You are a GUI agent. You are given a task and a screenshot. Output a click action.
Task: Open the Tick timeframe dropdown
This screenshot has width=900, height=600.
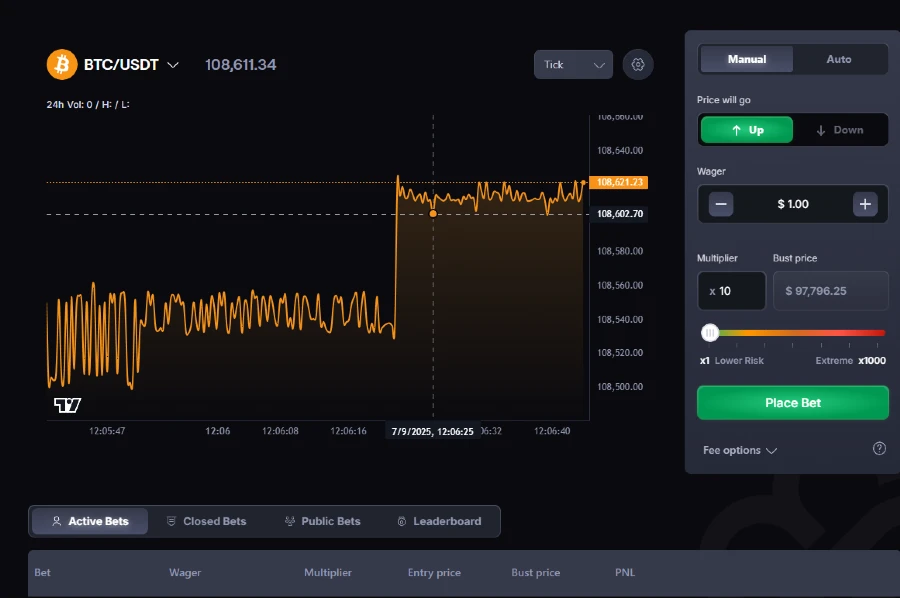pos(573,64)
